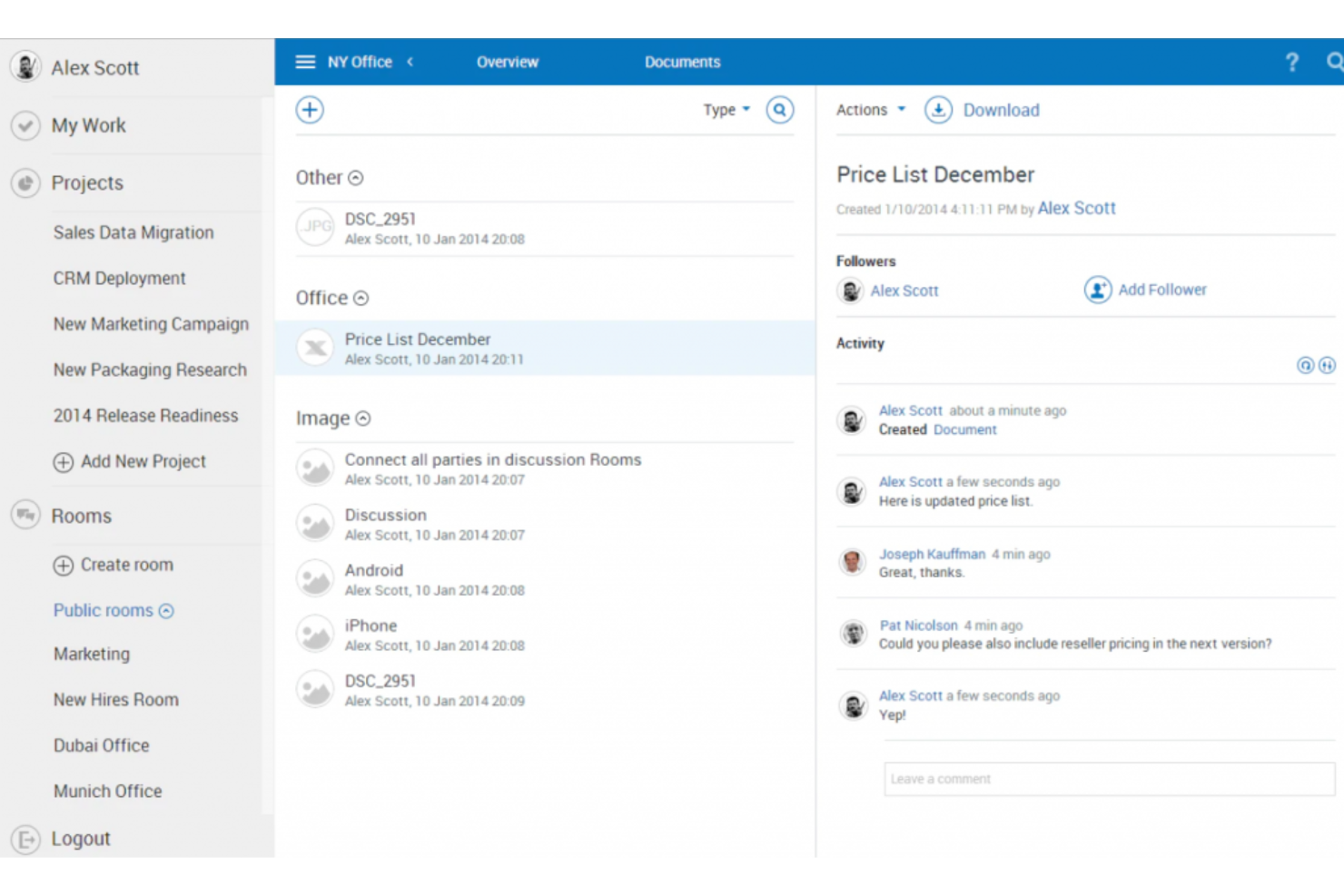
Task: Click the Rooms icon in the sidebar
Action: (x=26, y=516)
